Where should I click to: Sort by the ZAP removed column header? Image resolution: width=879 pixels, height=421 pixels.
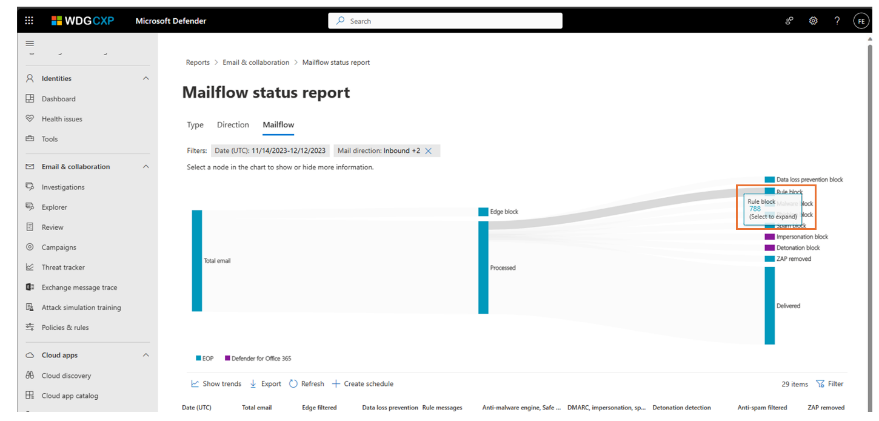pyautogui.click(x=826, y=408)
